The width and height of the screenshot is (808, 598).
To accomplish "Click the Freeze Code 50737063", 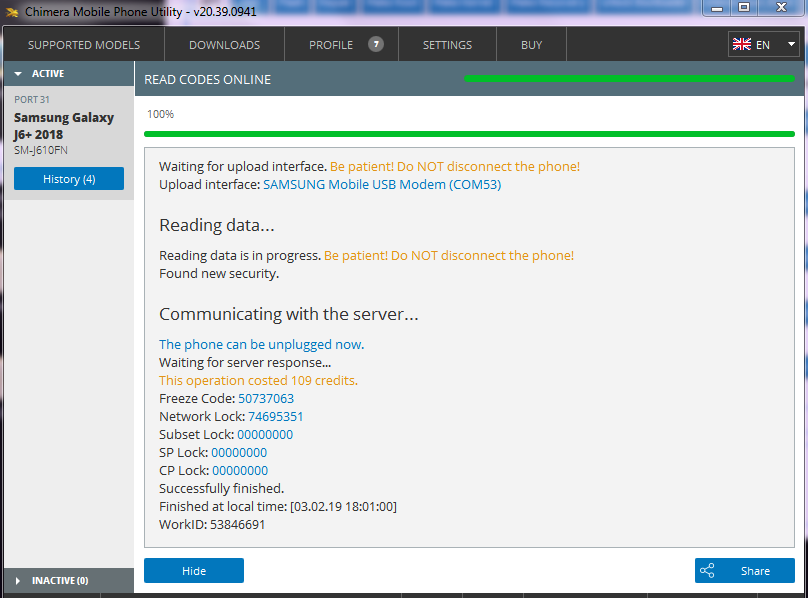I will [266, 398].
